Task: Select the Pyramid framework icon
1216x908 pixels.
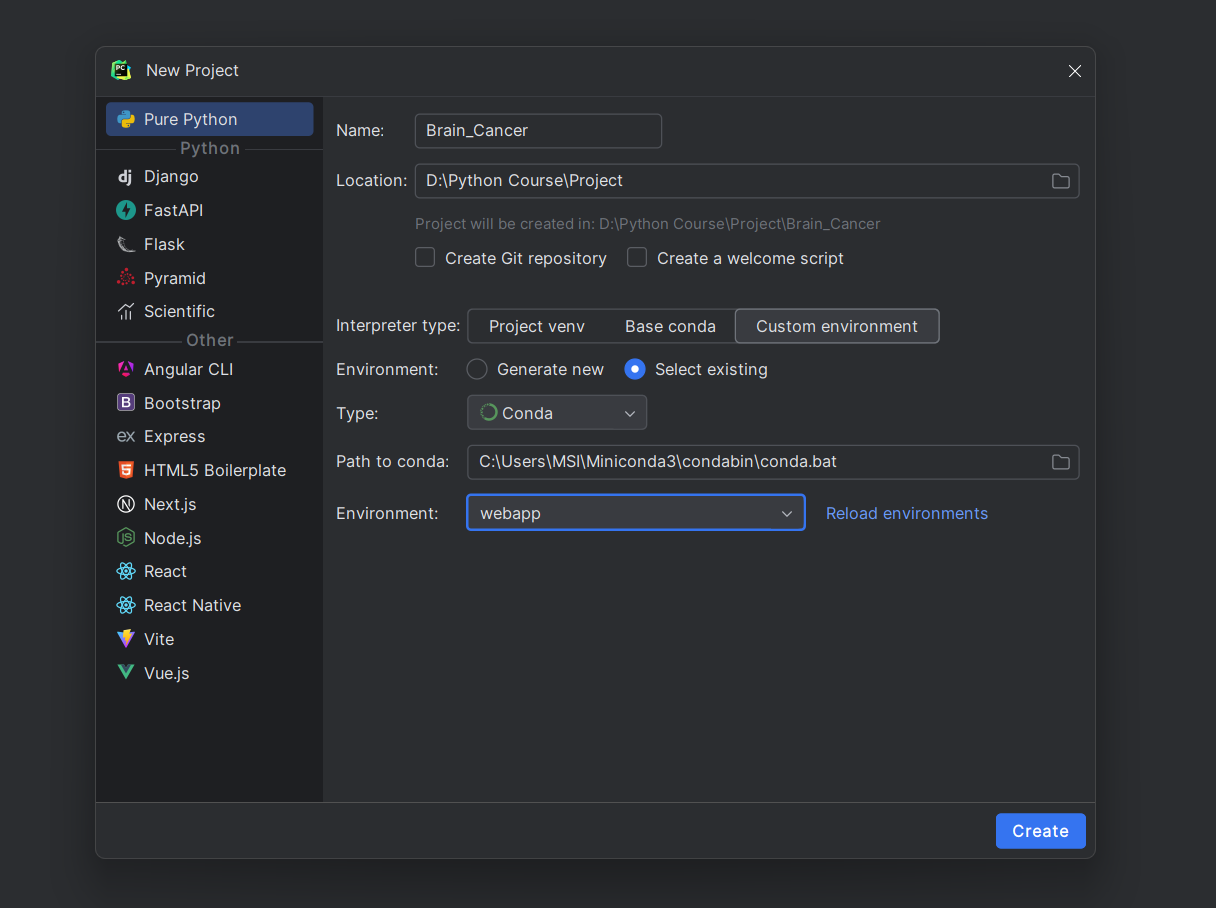Action: pos(125,278)
